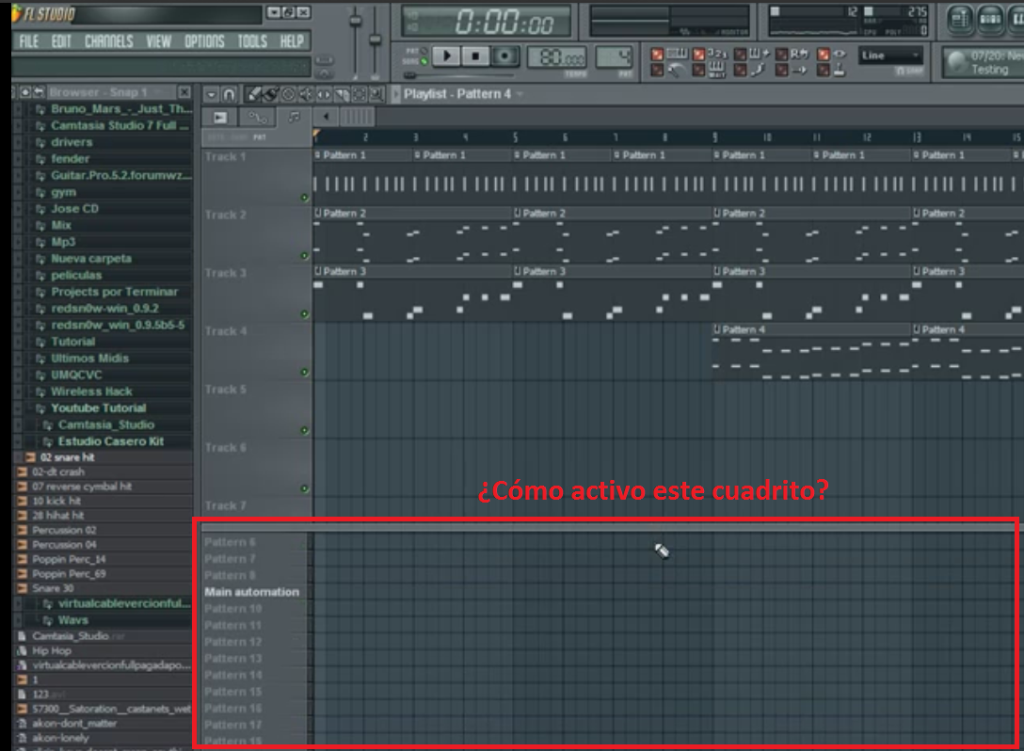The width and height of the screenshot is (1024, 751).
Task: Expand the Camtasia_Studio subfolder
Action: tap(106, 424)
